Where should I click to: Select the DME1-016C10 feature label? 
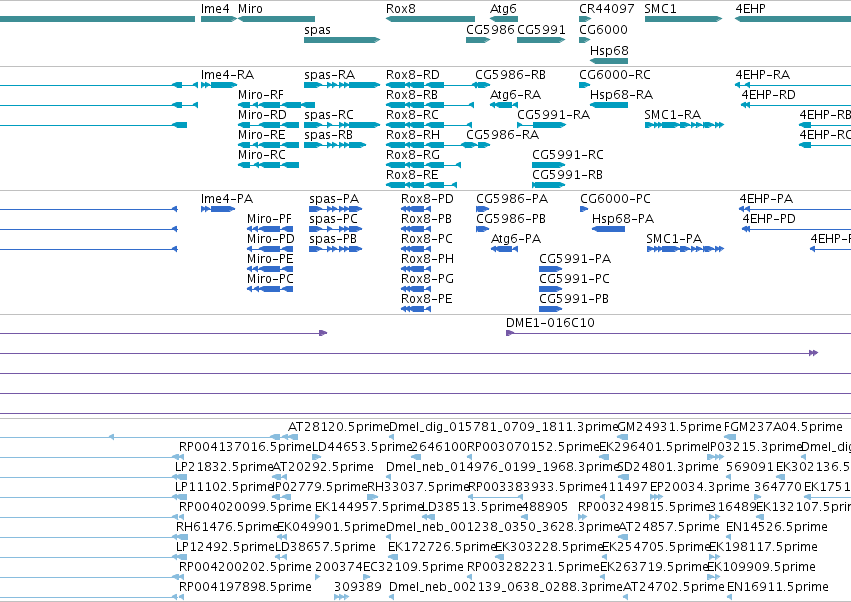(x=550, y=322)
